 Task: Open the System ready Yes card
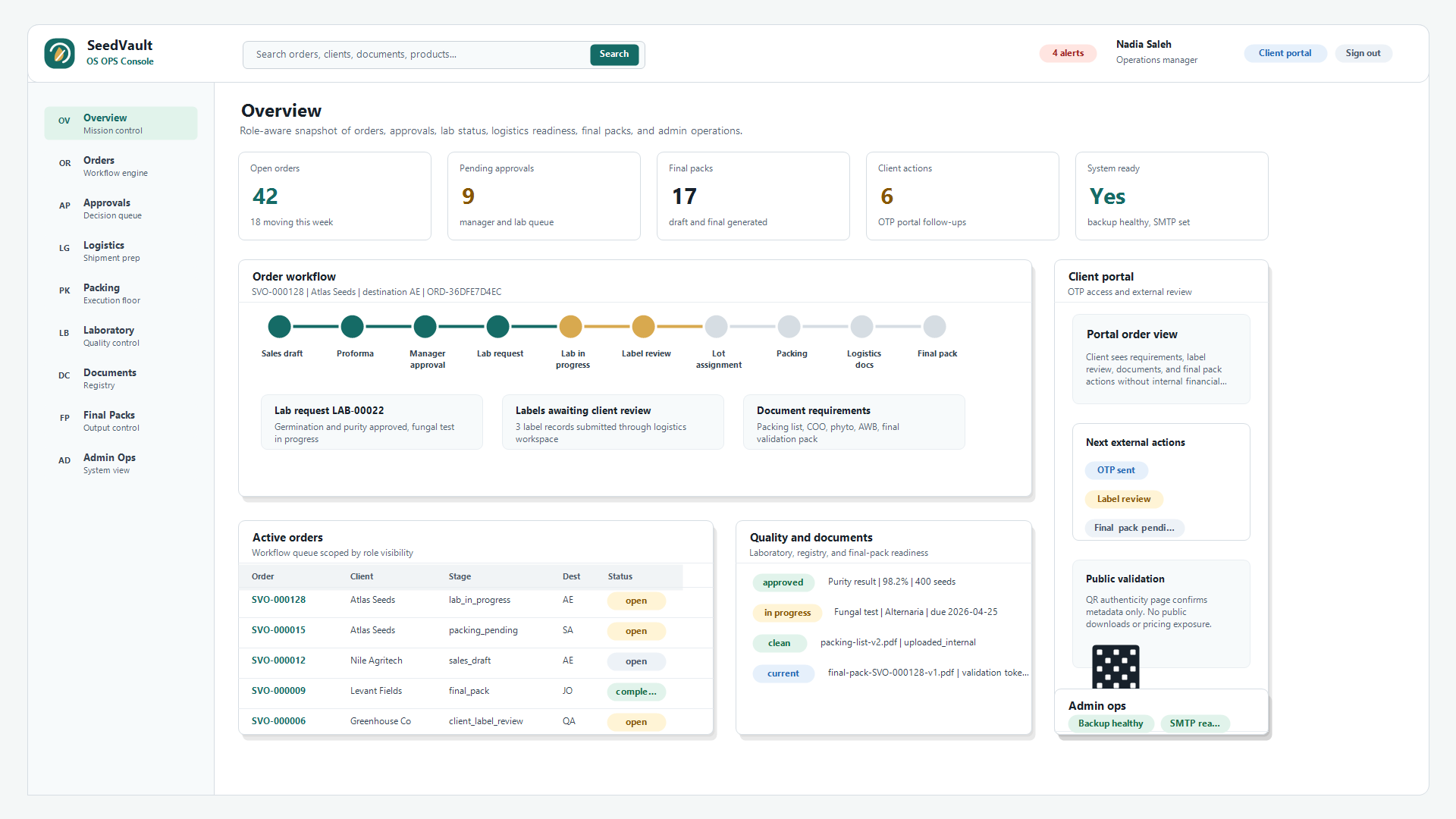[1172, 196]
